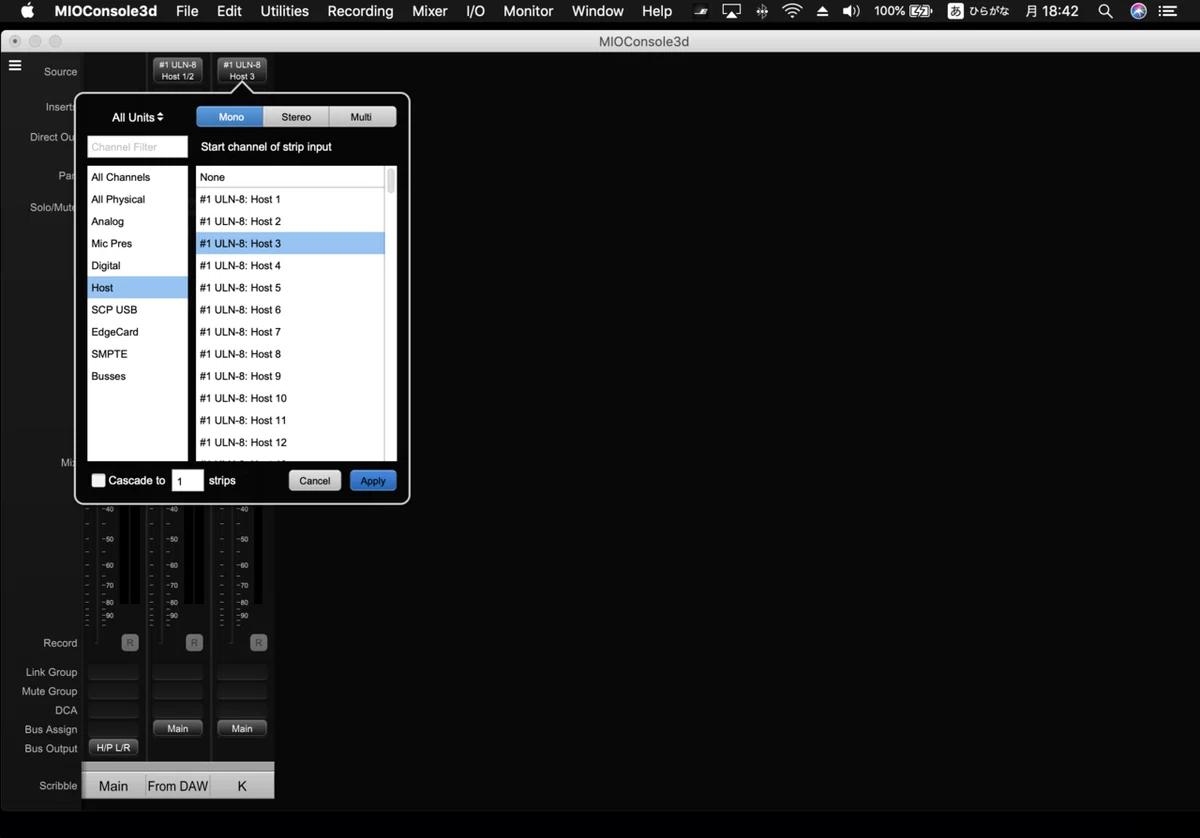Open Main bus assign on From DAW strip
This screenshot has height=838, width=1200.
click(178, 728)
